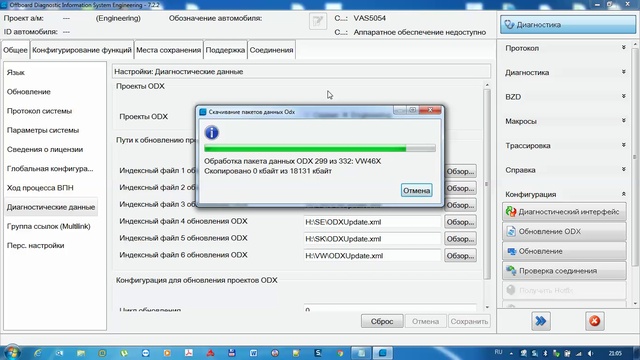The image size is (640, 360).
Task: Click the H:\SE\ODXUpdate.xml path field
Action: pyautogui.click(x=372, y=222)
